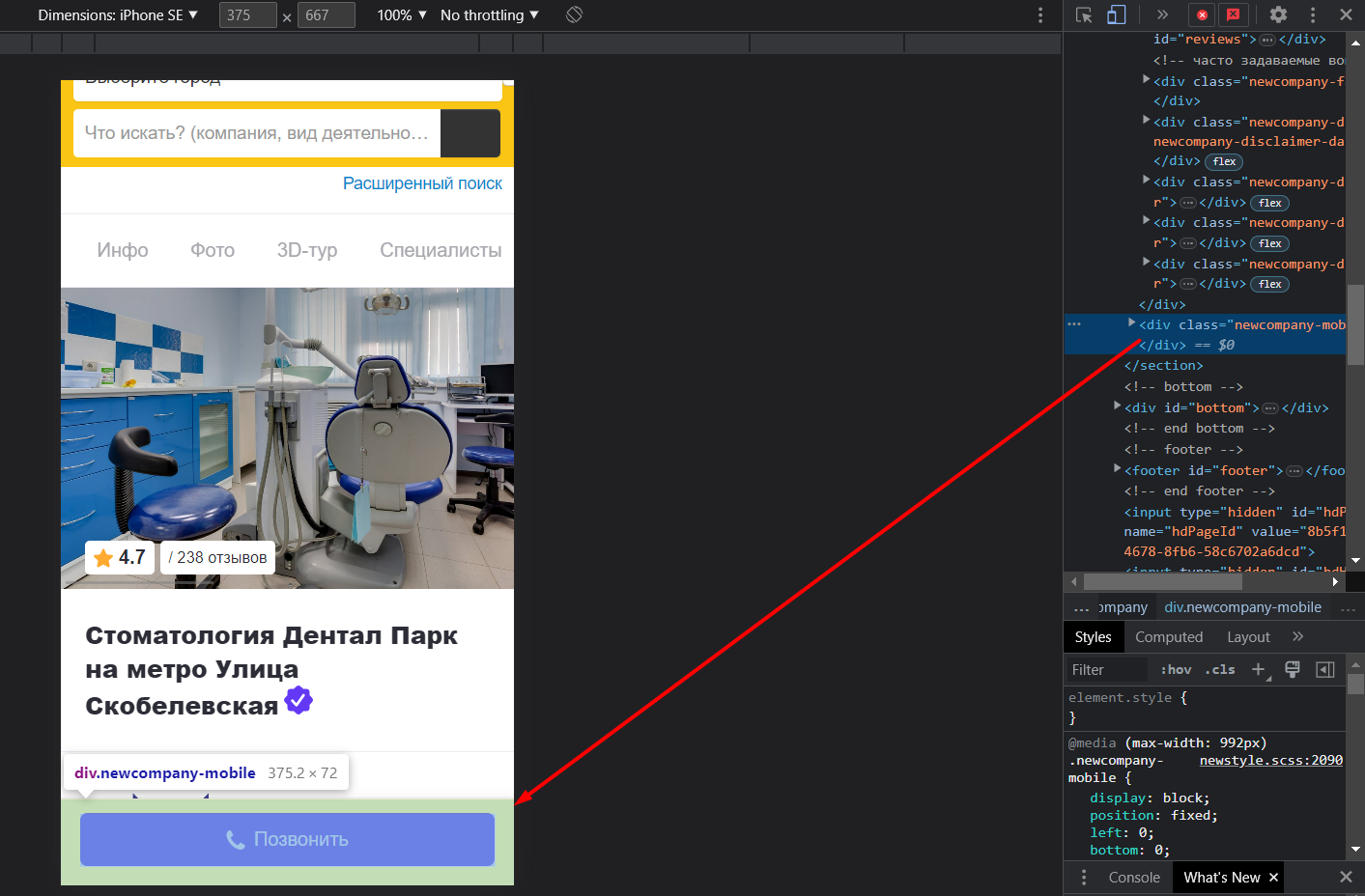
Task: Click the flex badge after newcompany-disclaimer div
Action: (x=1224, y=161)
